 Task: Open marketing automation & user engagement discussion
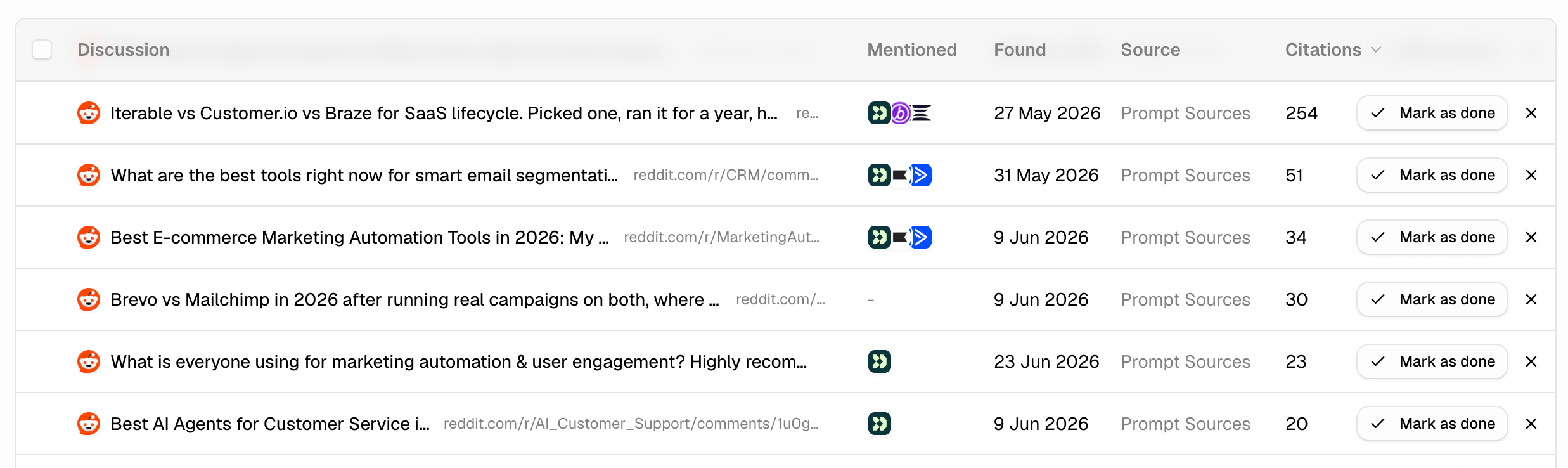point(459,361)
